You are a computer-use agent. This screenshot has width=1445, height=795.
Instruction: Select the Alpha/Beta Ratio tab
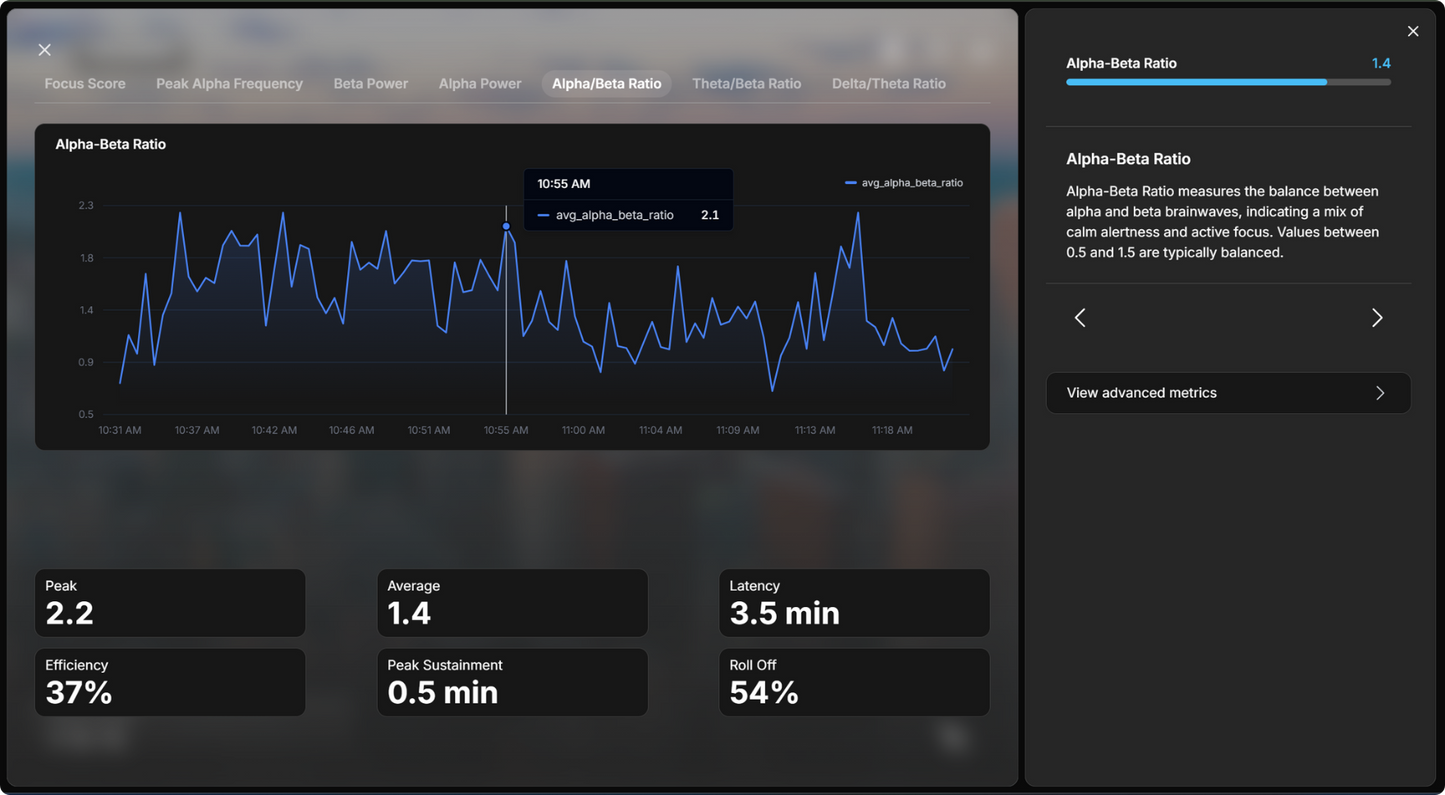click(x=606, y=84)
